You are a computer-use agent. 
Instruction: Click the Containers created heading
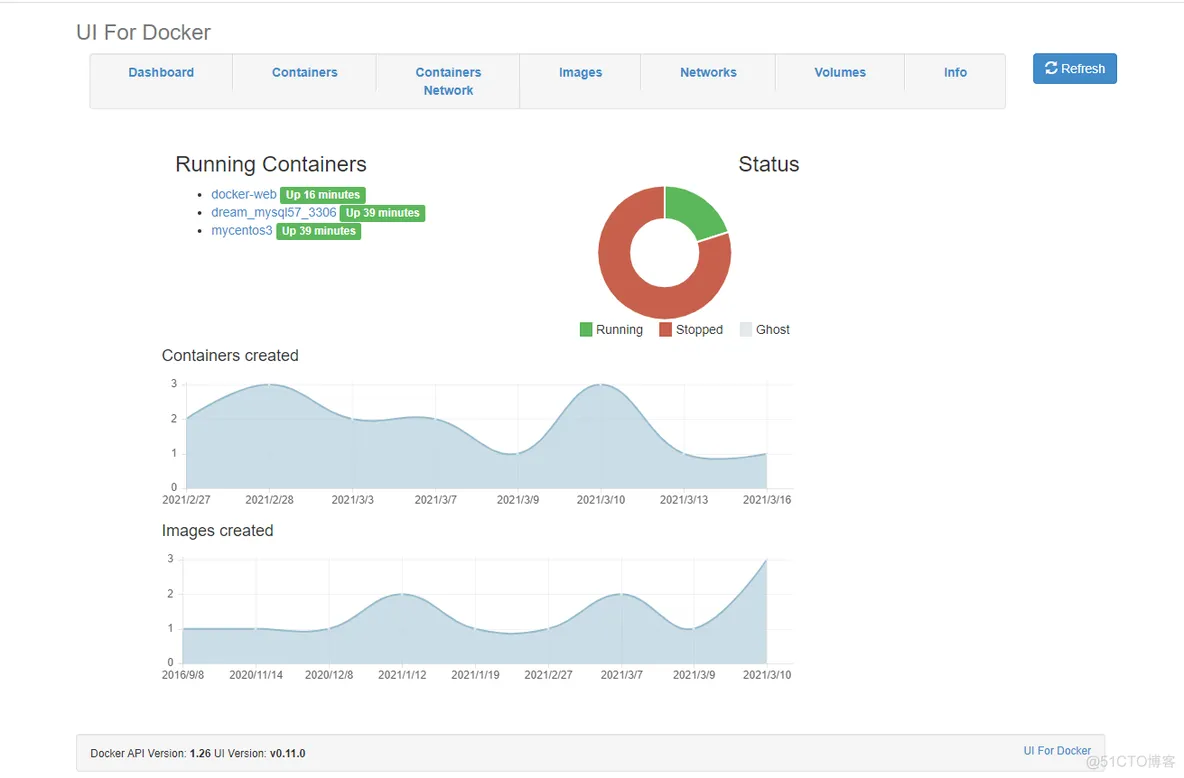pos(230,356)
